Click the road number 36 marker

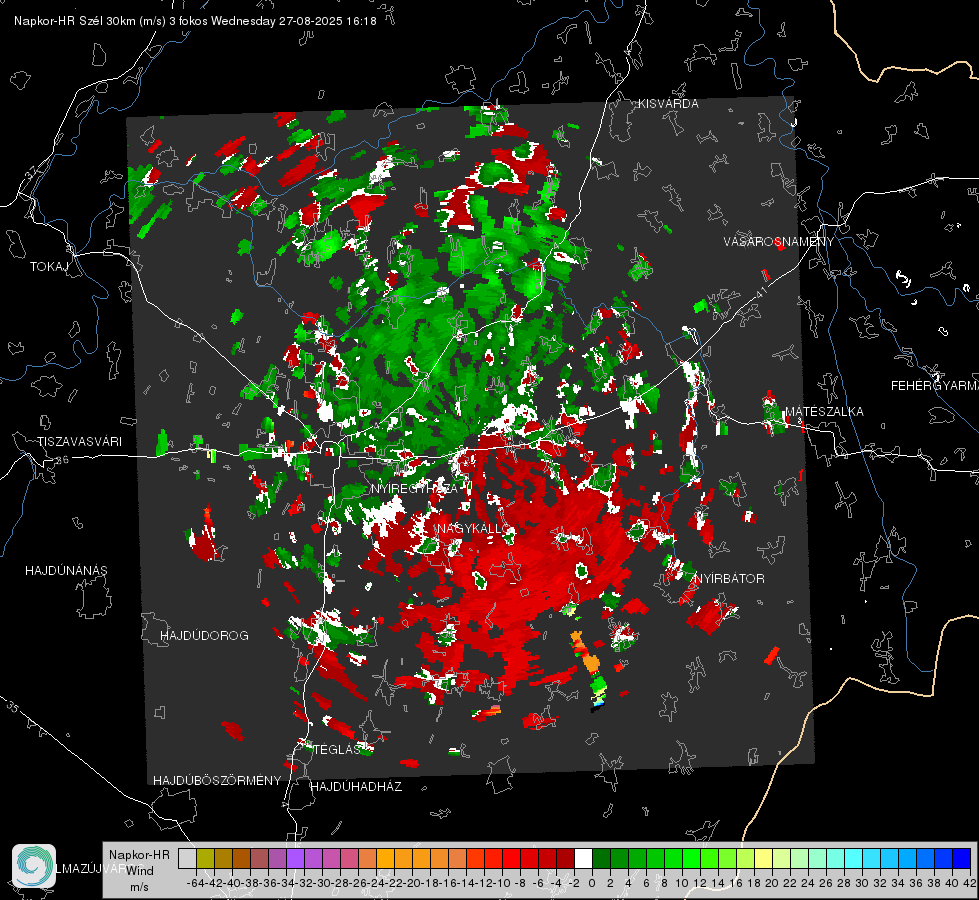coord(62,460)
